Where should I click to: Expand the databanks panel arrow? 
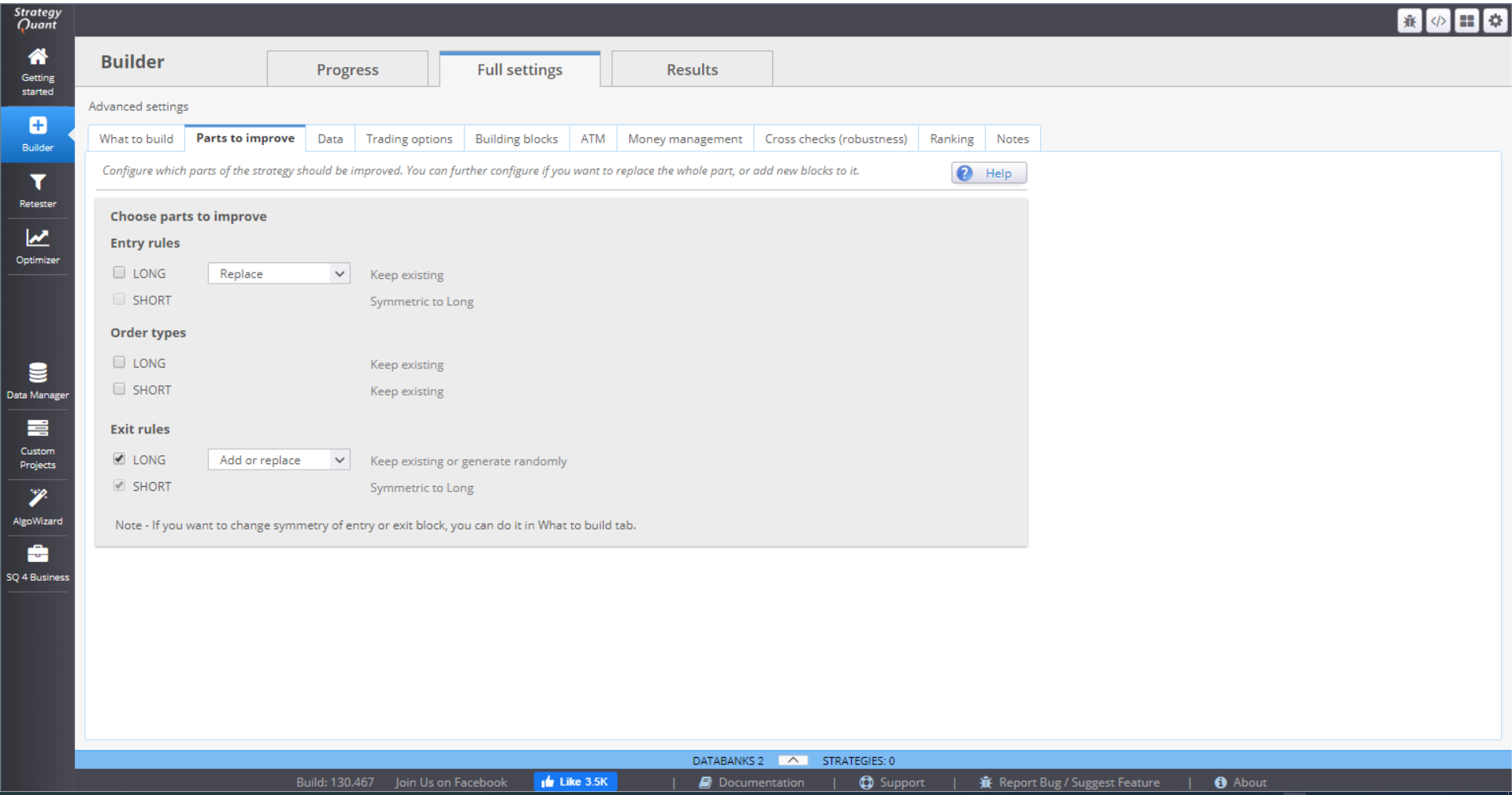pyautogui.click(x=793, y=760)
